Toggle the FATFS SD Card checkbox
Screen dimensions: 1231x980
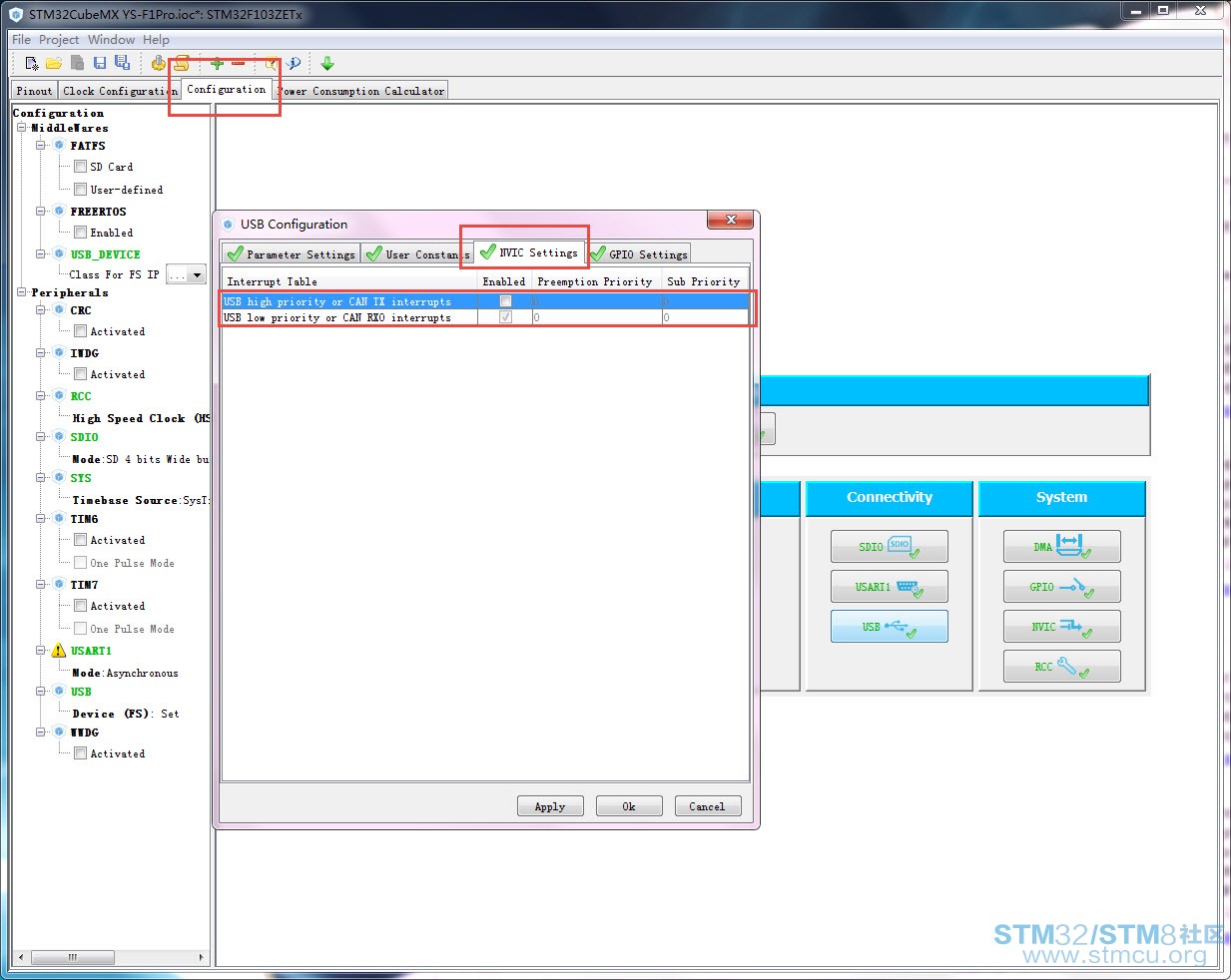[81, 167]
